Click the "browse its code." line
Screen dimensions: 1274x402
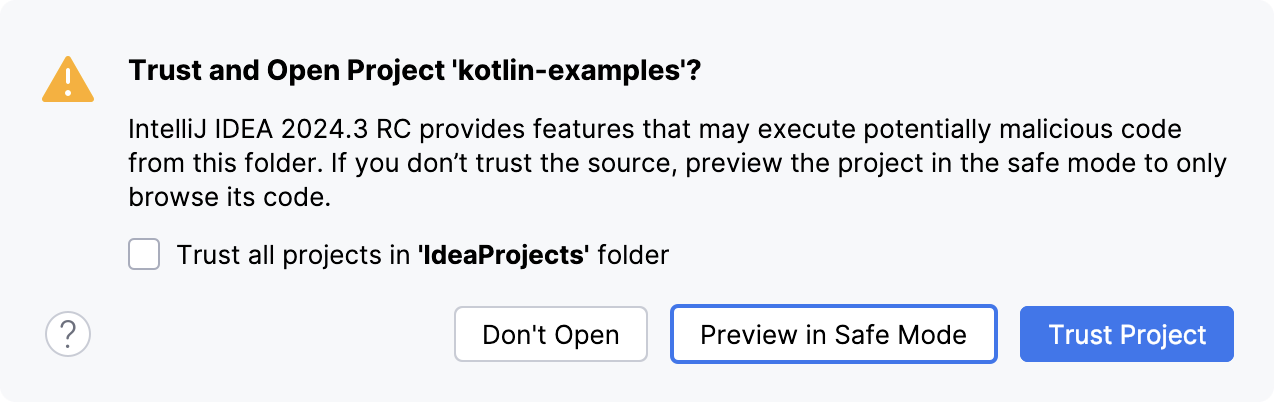click(x=229, y=199)
